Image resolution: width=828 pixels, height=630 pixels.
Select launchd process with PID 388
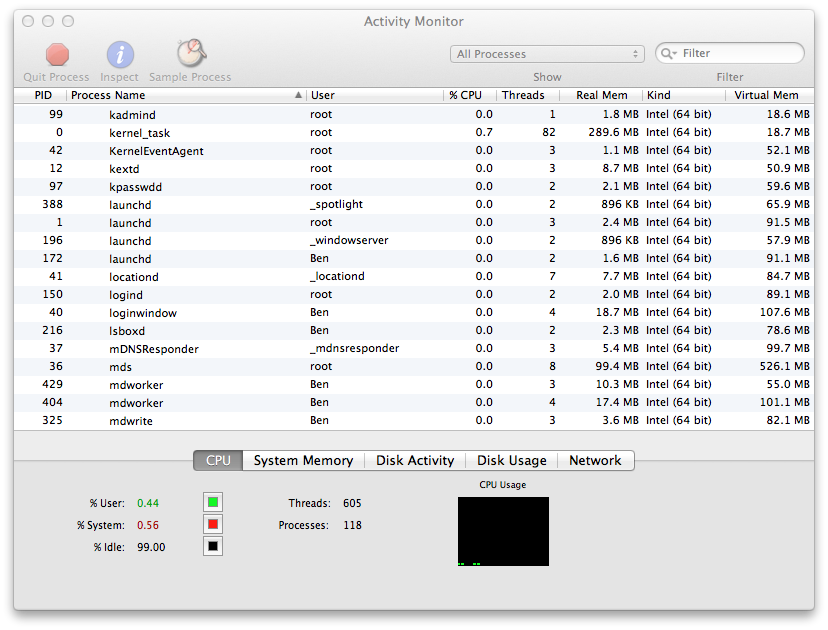click(414, 204)
